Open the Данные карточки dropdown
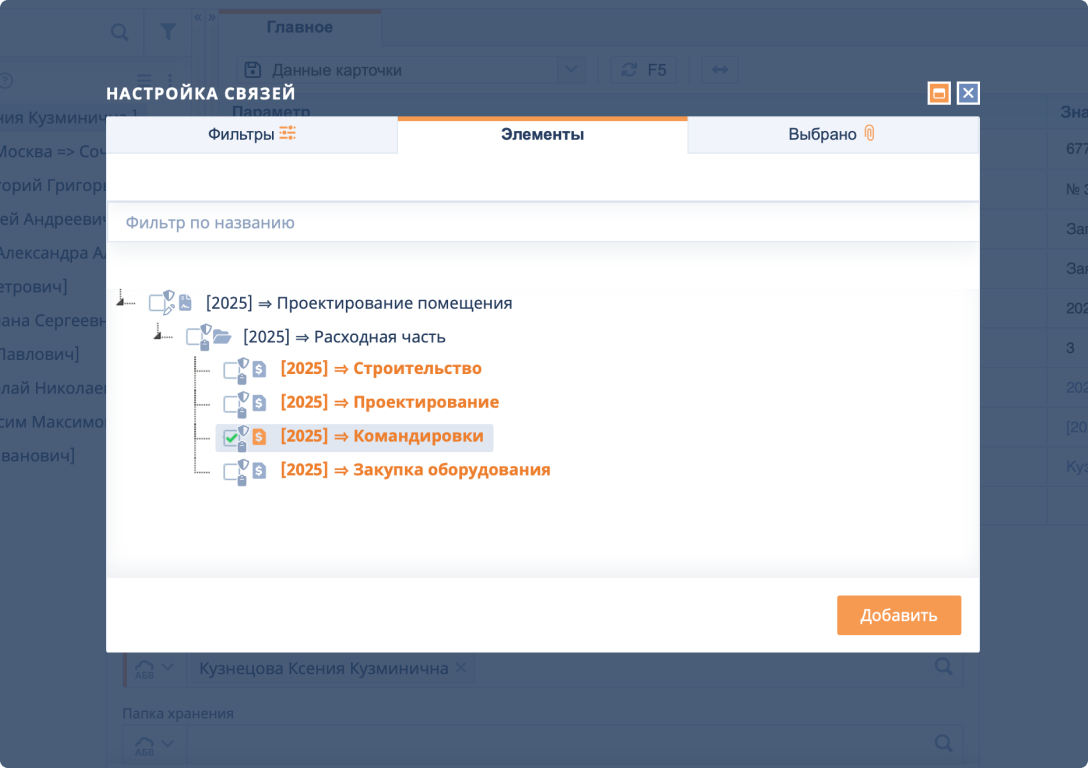Image resolution: width=1088 pixels, height=768 pixels. pyautogui.click(x=570, y=70)
